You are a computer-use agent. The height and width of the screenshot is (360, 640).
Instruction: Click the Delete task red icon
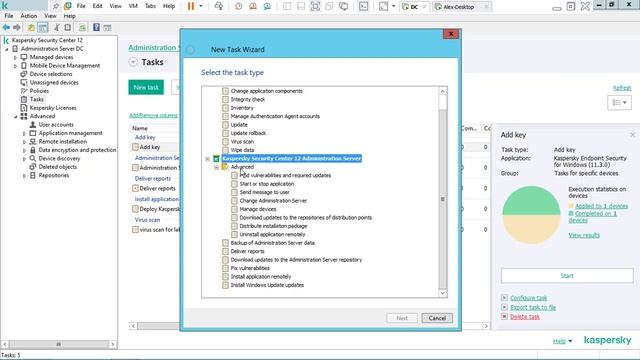click(504, 317)
